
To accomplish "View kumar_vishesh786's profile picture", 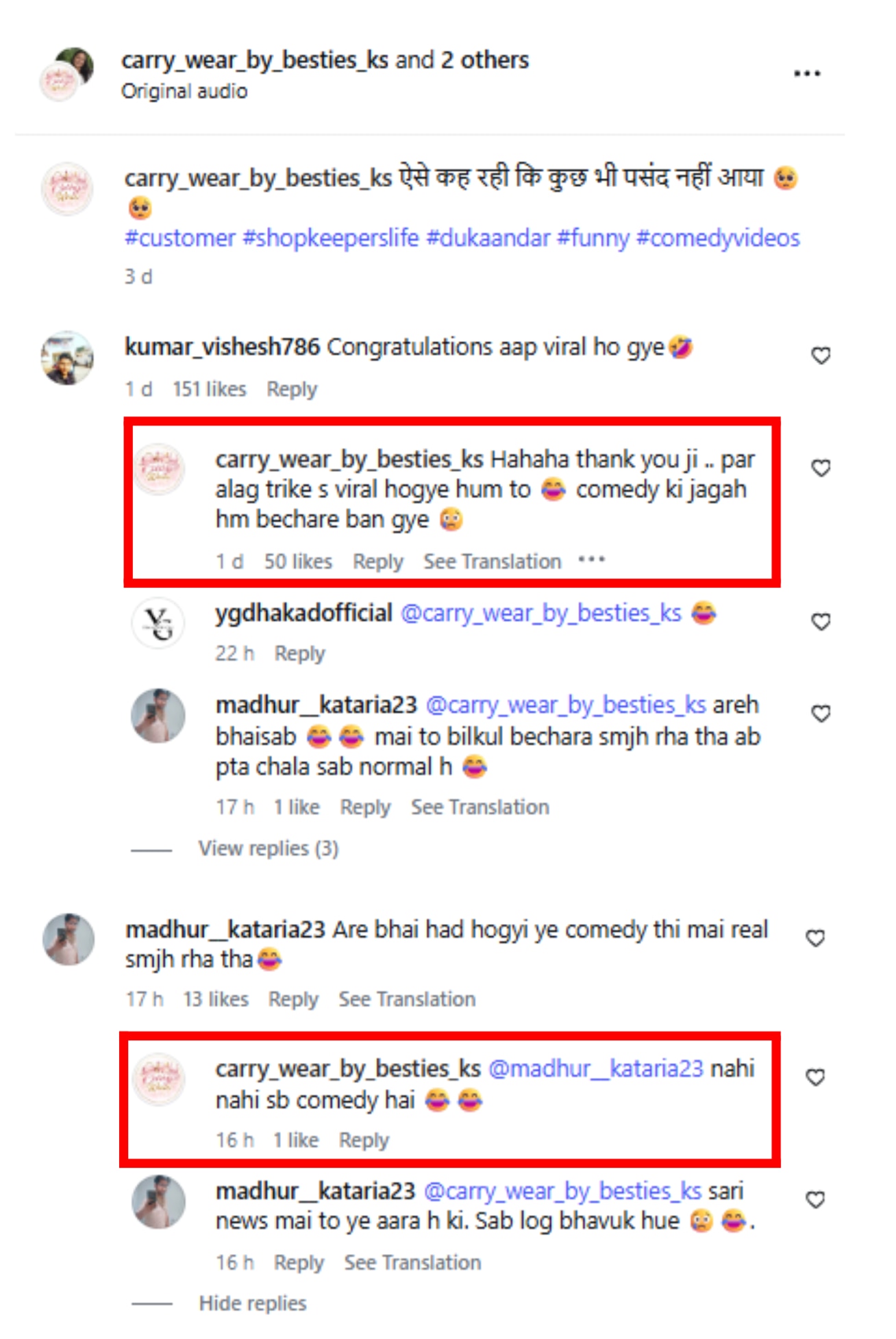I will click(x=67, y=358).
